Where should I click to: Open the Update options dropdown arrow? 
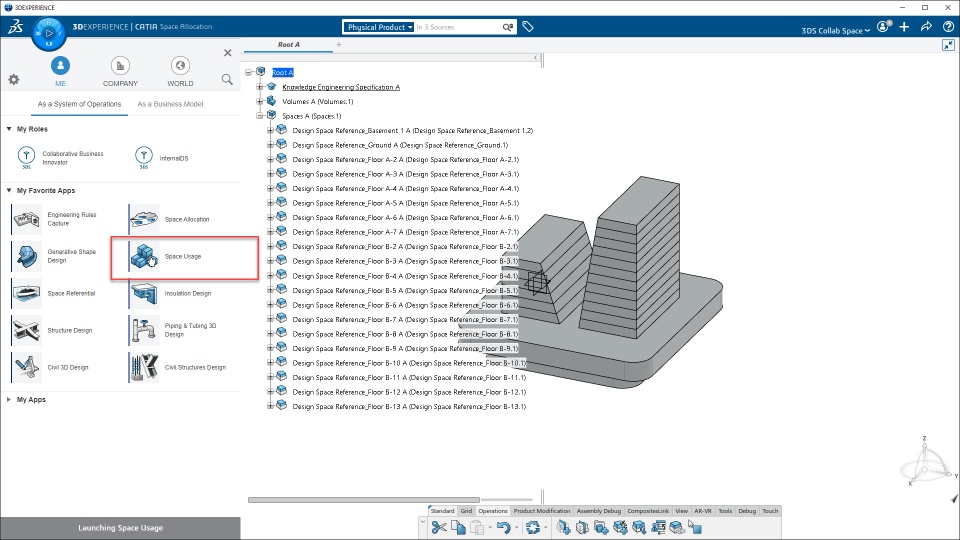(546, 527)
